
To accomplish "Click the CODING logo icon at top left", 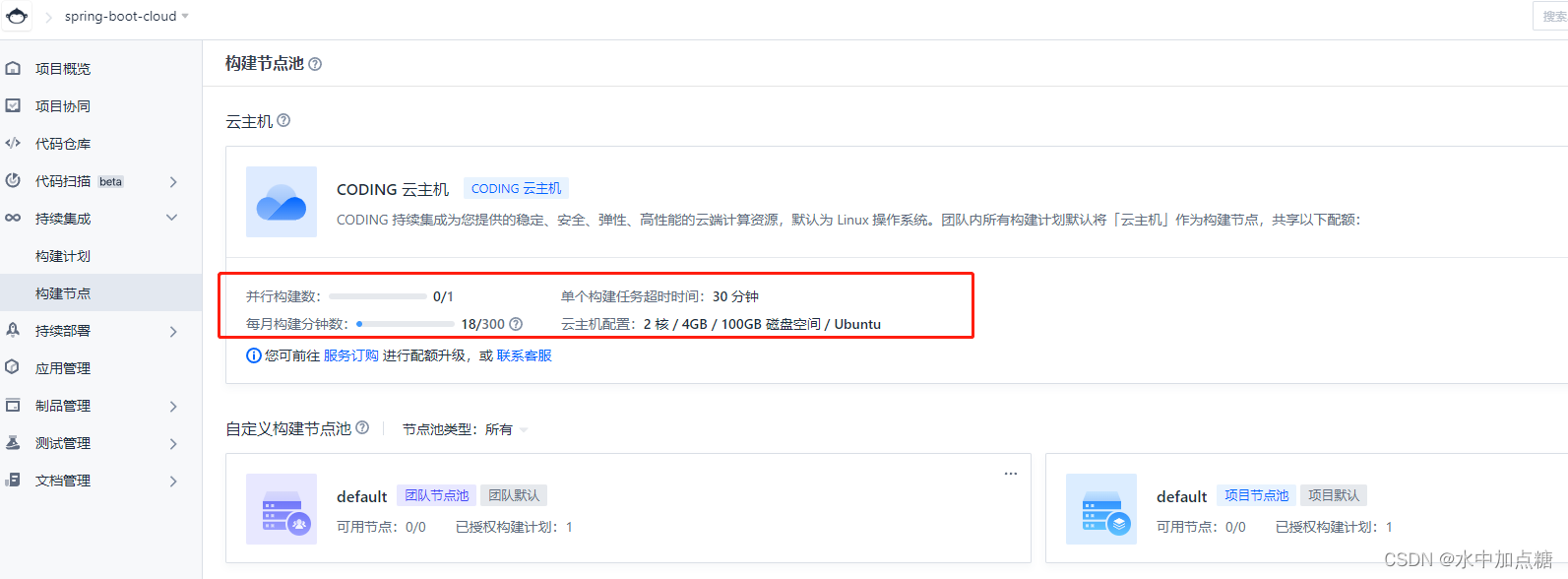I will (17, 16).
